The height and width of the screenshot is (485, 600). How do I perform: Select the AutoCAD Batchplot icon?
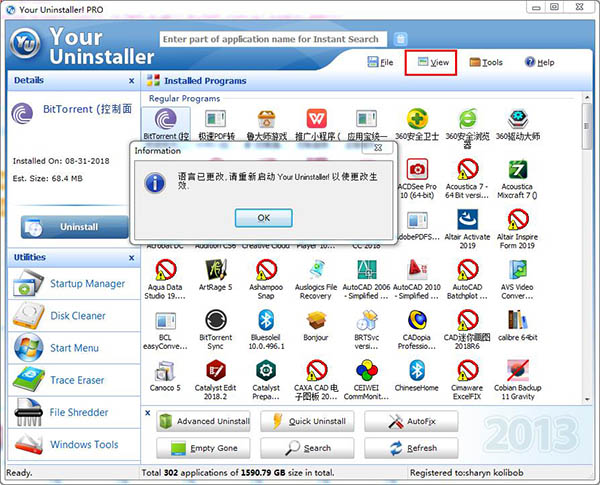pyautogui.click(x=467, y=269)
